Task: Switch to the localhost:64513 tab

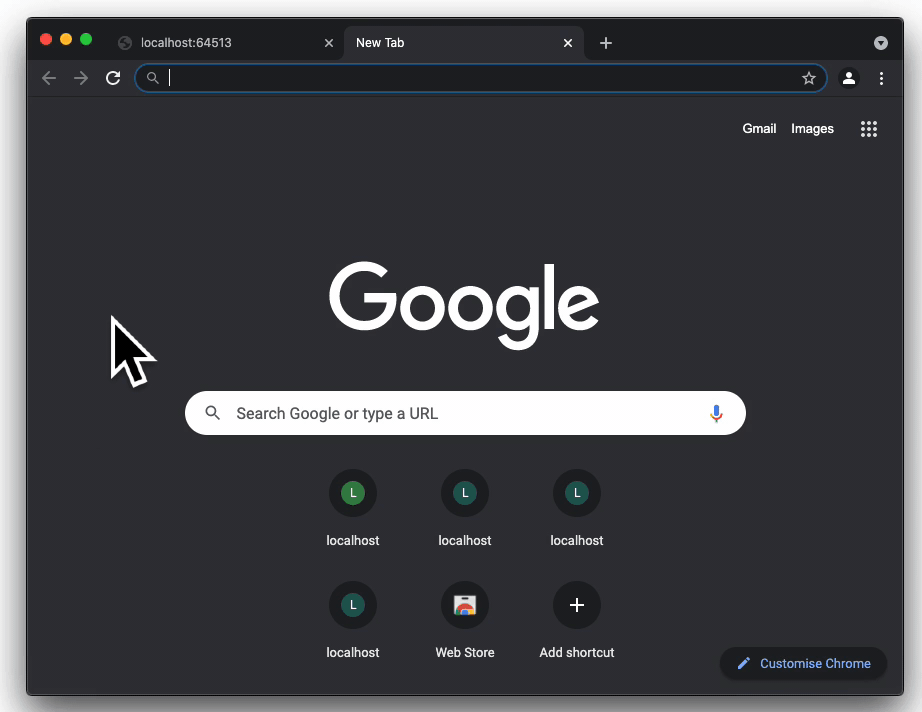Action: pyautogui.click(x=228, y=43)
